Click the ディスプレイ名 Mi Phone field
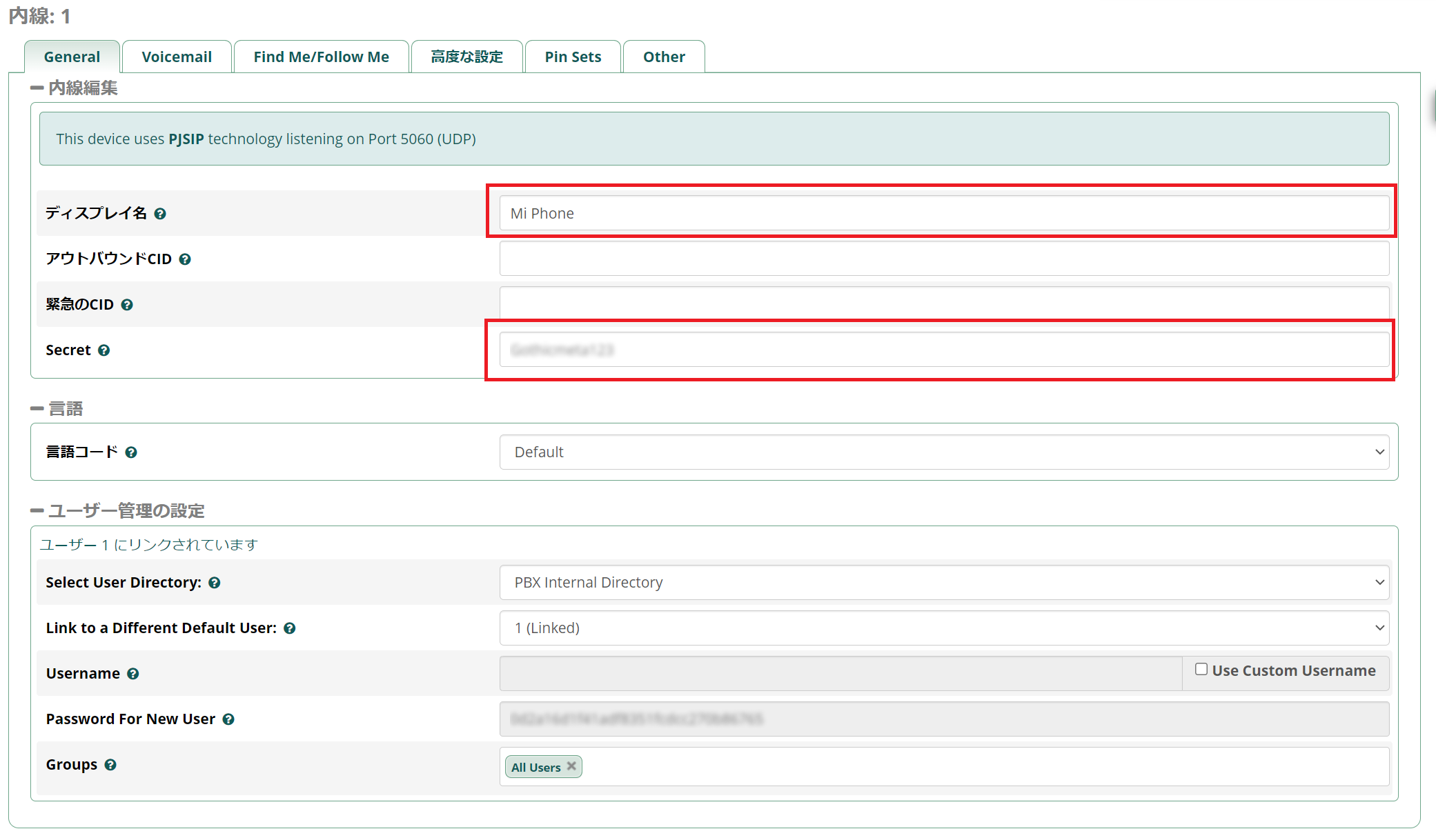1436x840 pixels. click(944, 214)
